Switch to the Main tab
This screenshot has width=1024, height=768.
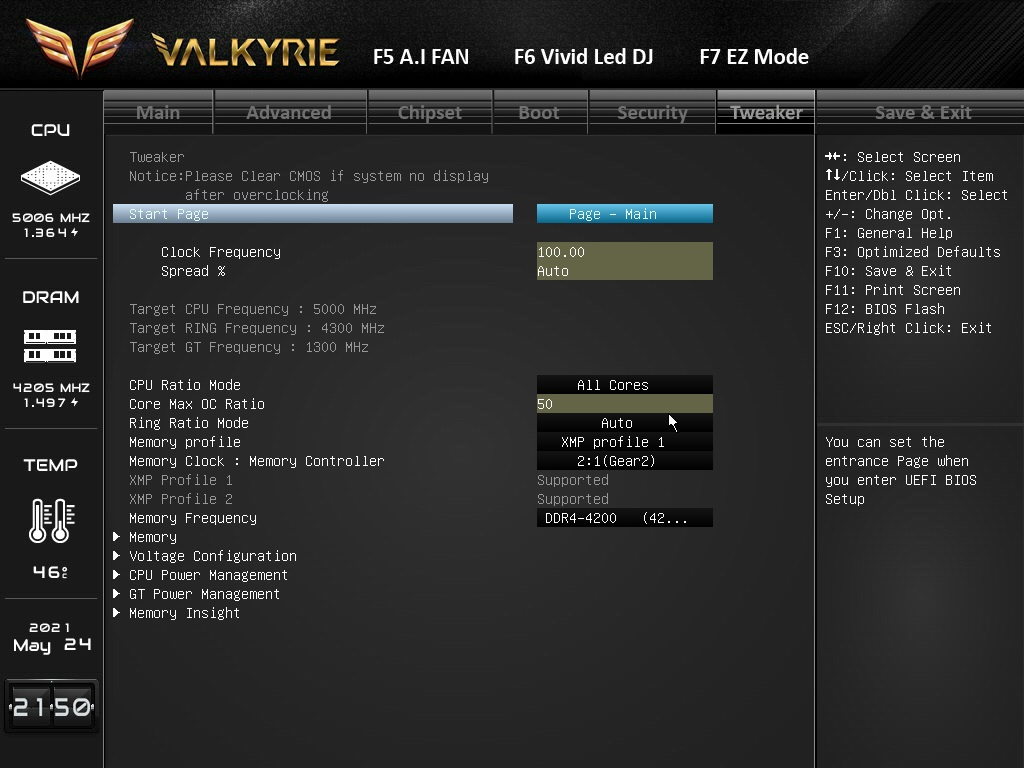(158, 112)
